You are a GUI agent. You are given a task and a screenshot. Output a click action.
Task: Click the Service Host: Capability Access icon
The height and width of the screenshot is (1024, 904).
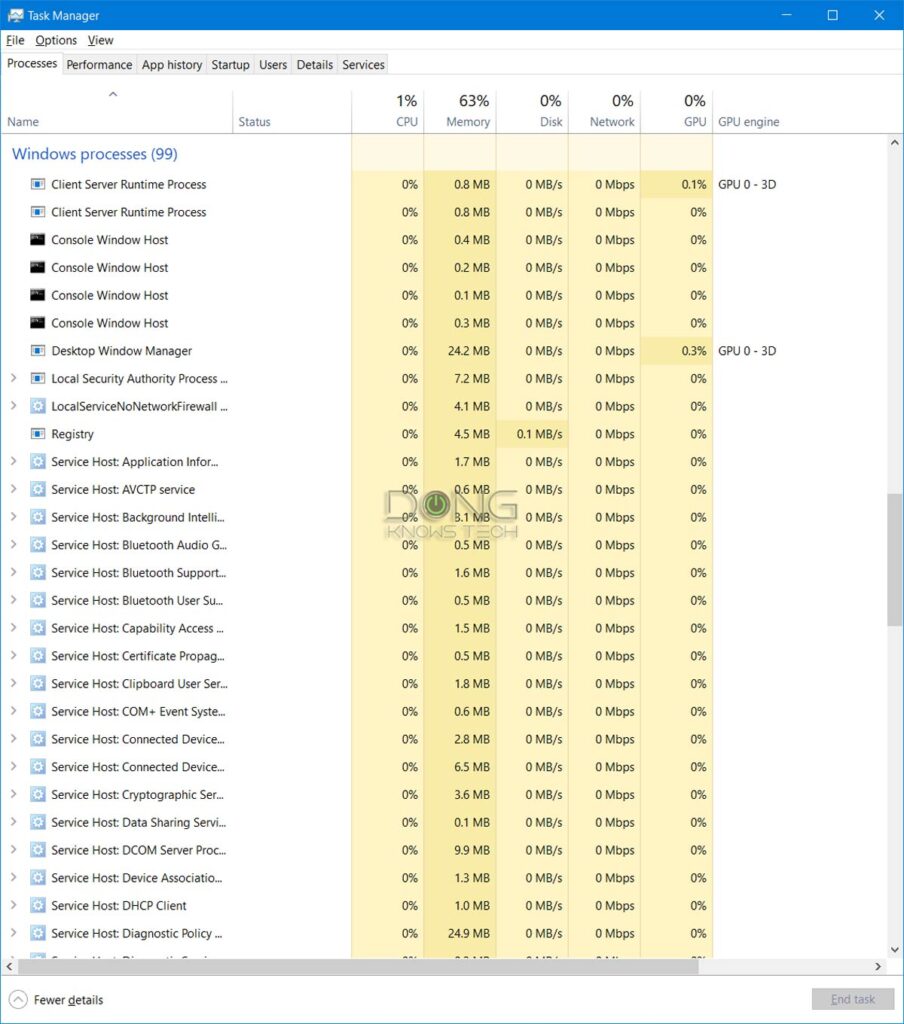click(38, 628)
